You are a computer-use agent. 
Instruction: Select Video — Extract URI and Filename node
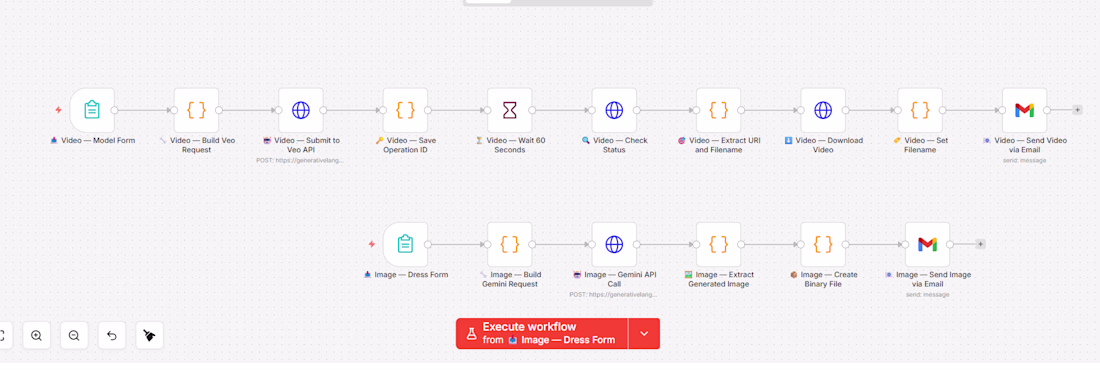point(719,110)
